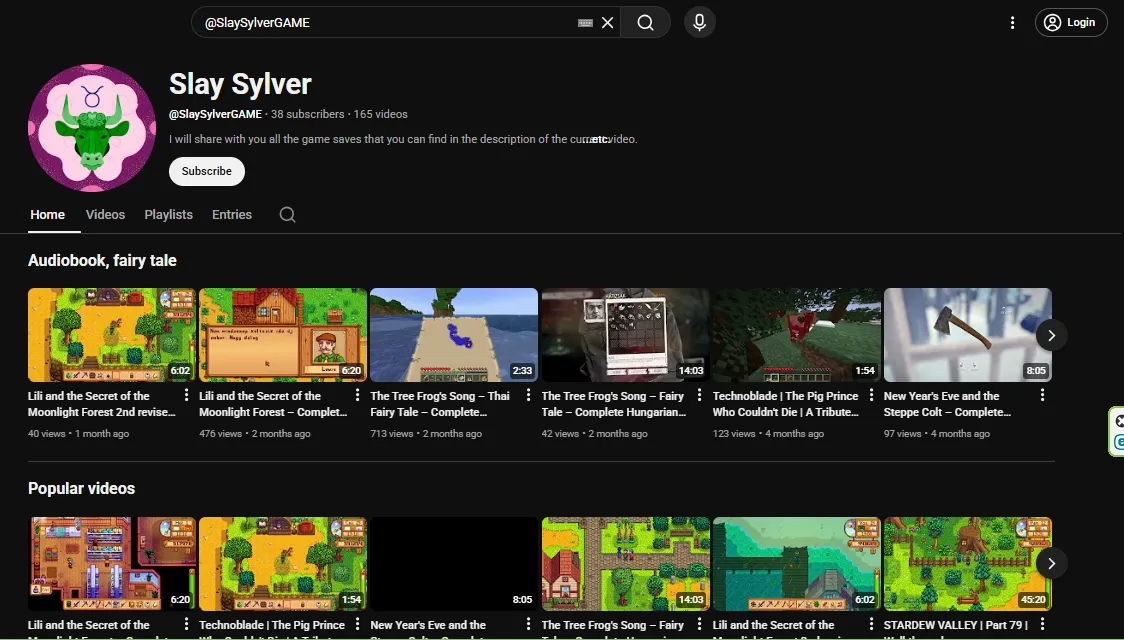The image size is (1124, 640).
Task: Open the Tree Frog's Song Thai Fairy Tale video
Action: click(x=454, y=334)
